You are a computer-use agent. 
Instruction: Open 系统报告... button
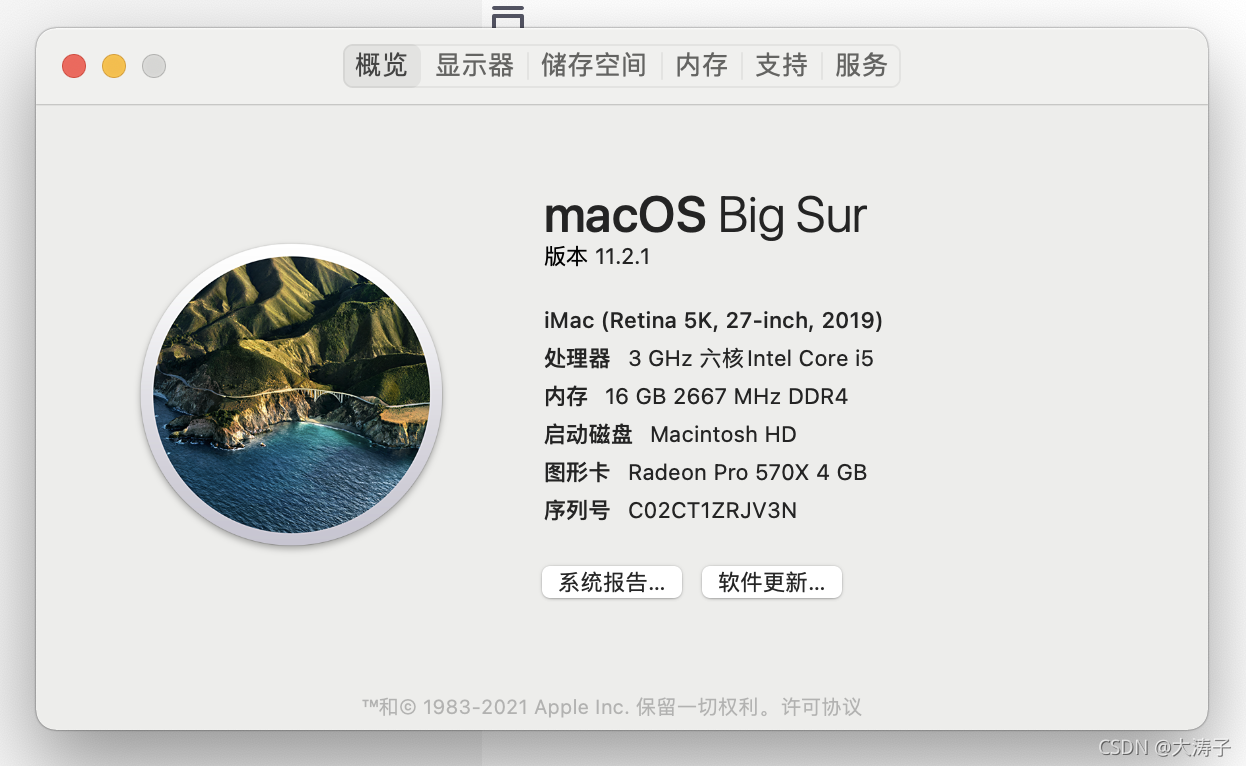612,583
